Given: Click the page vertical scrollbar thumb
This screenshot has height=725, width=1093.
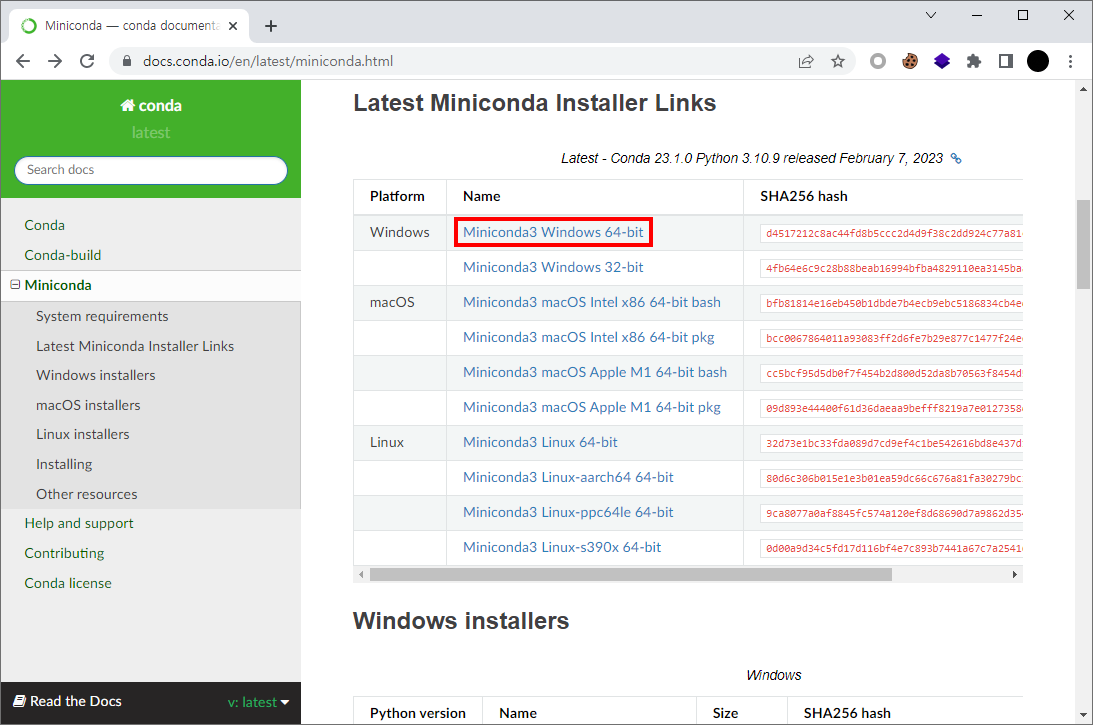Looking at the screenshot, I should point(1083,244).
